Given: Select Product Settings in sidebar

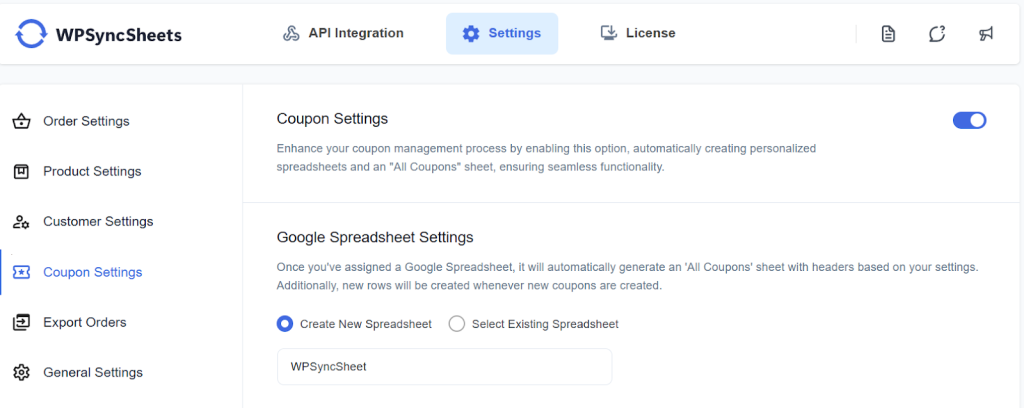Looking at the screenshot, I should [x=92, y=172].
